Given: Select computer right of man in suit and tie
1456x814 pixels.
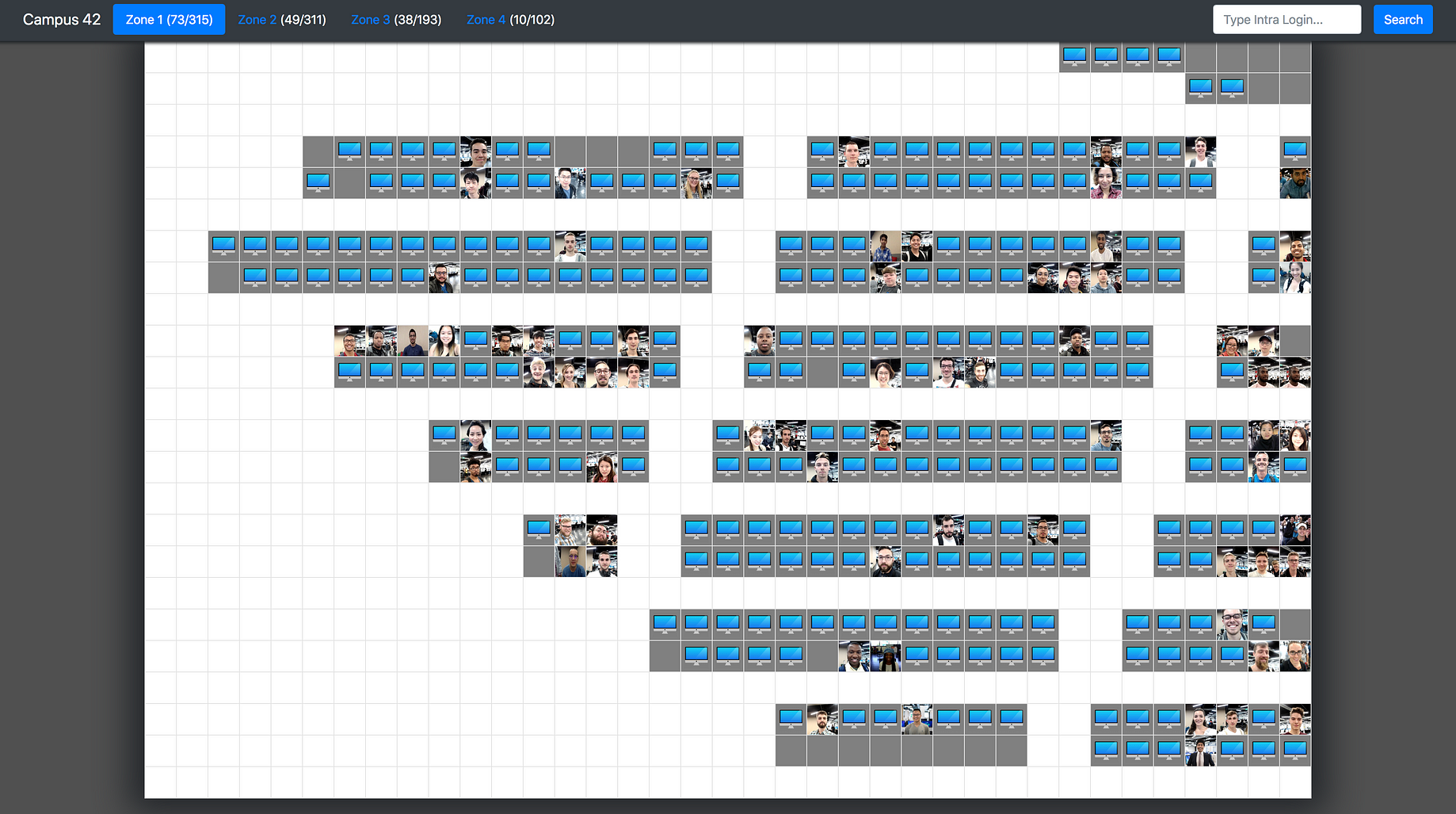Looking at the screenshot, I should click(1233, 751).
